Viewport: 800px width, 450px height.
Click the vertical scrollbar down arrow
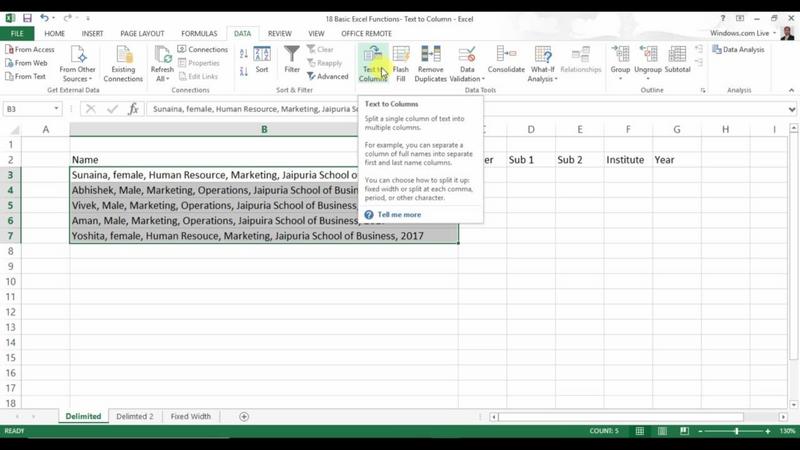(793, 404)
